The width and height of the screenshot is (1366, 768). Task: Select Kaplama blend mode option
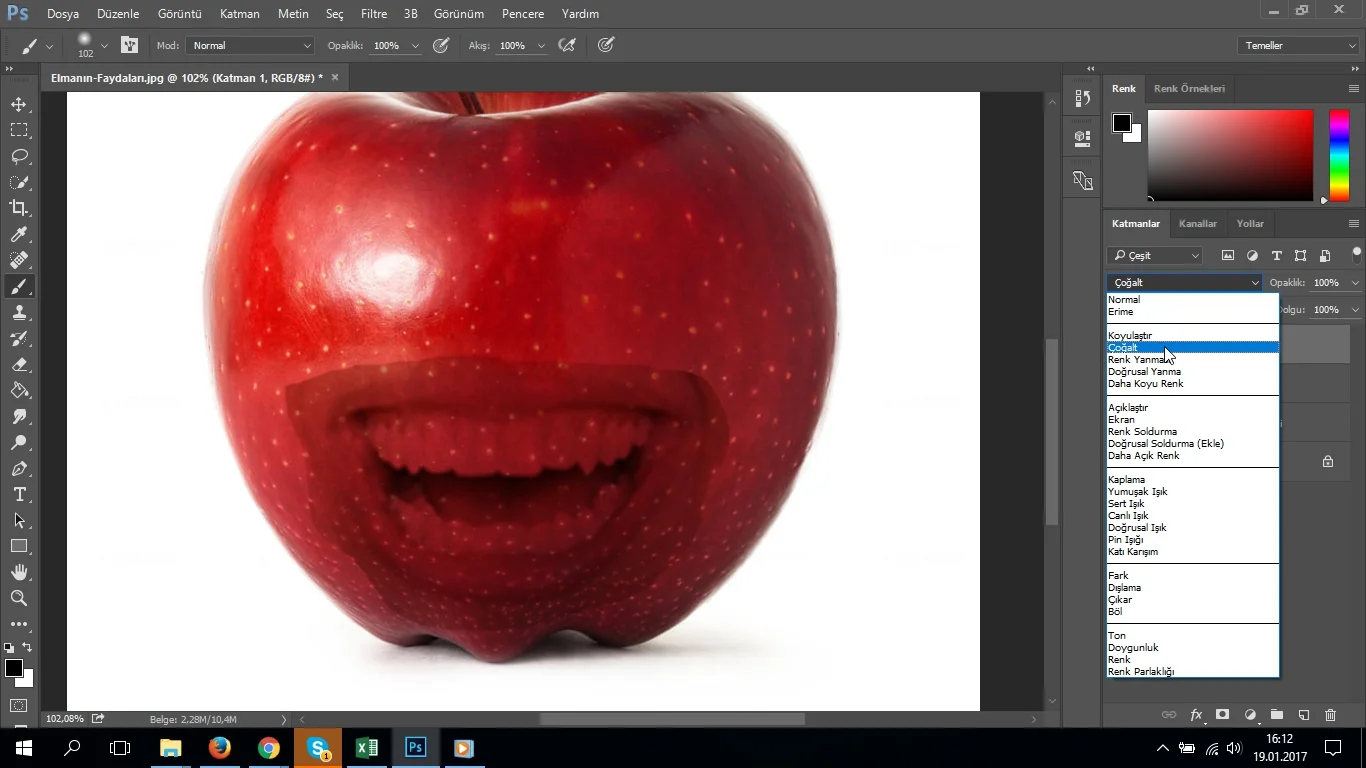tap(1126, 480)
